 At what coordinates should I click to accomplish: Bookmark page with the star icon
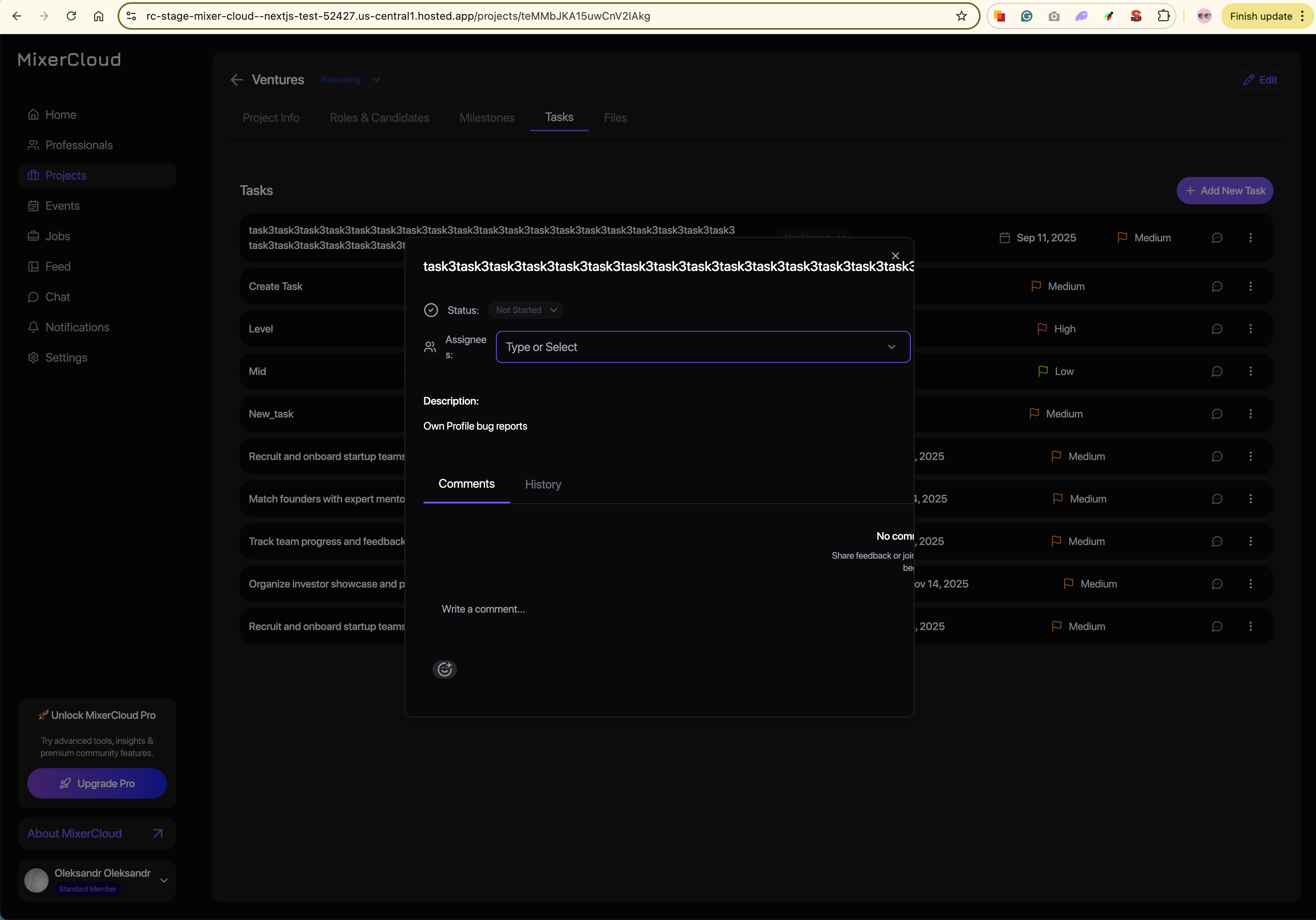[x=961, y=16]
